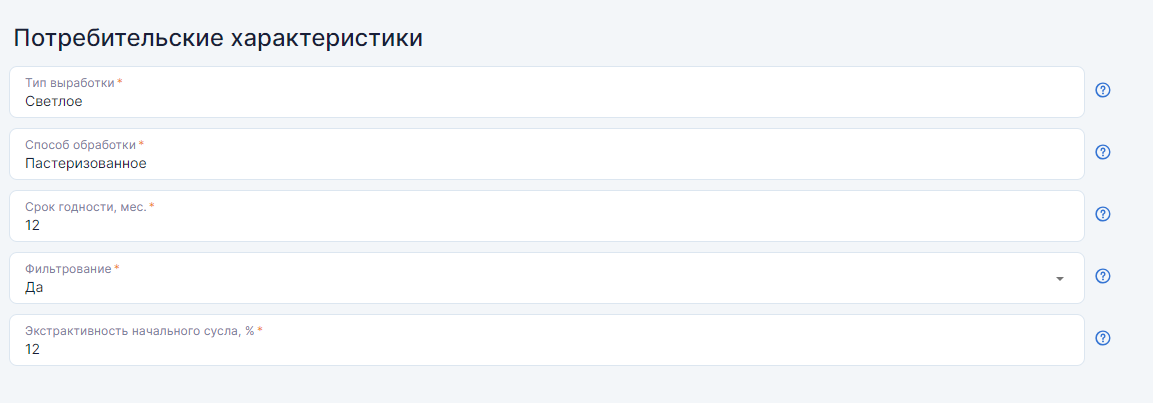Open question-mark icon next to Фильтрование

tap(1102, 276)
